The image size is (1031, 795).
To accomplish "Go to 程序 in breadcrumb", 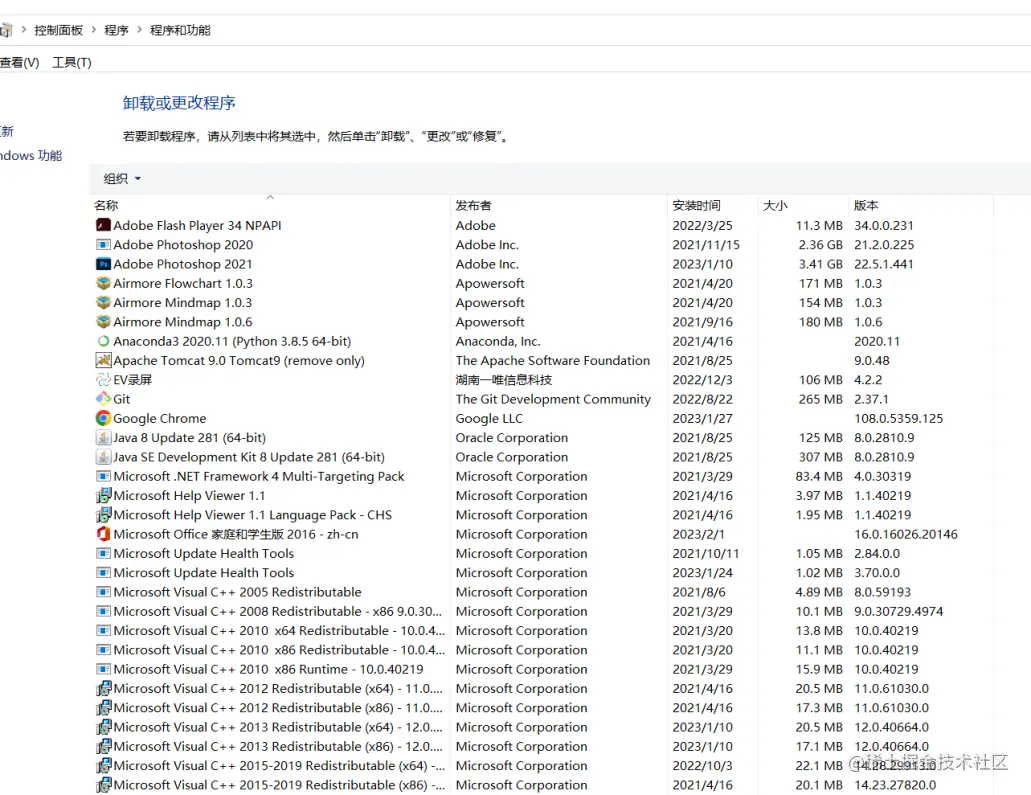I will tap(116, 30).
